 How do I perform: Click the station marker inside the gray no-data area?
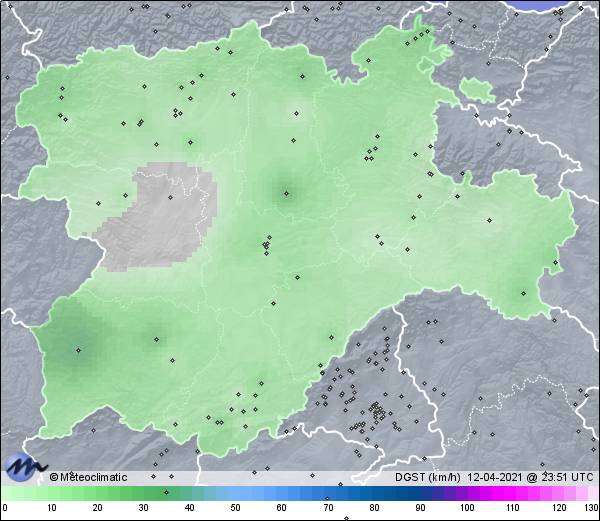171,197
